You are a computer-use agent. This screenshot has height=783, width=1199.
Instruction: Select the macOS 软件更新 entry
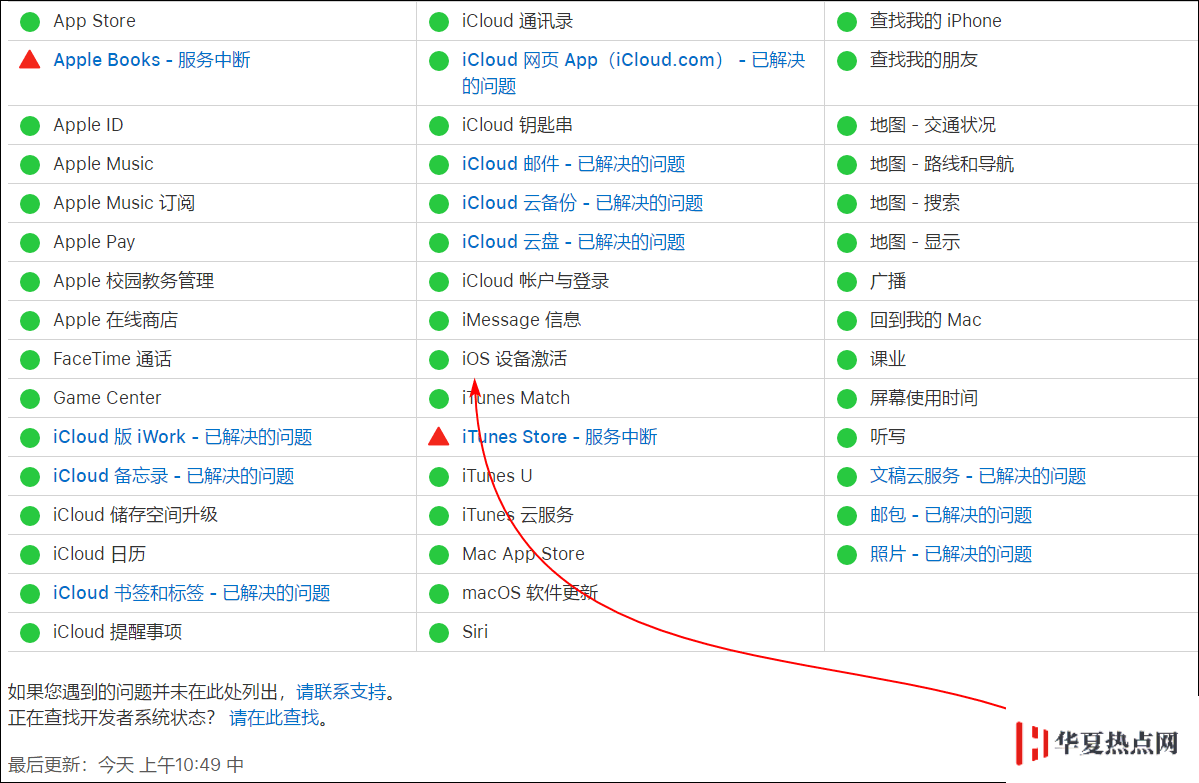(530, 593)
